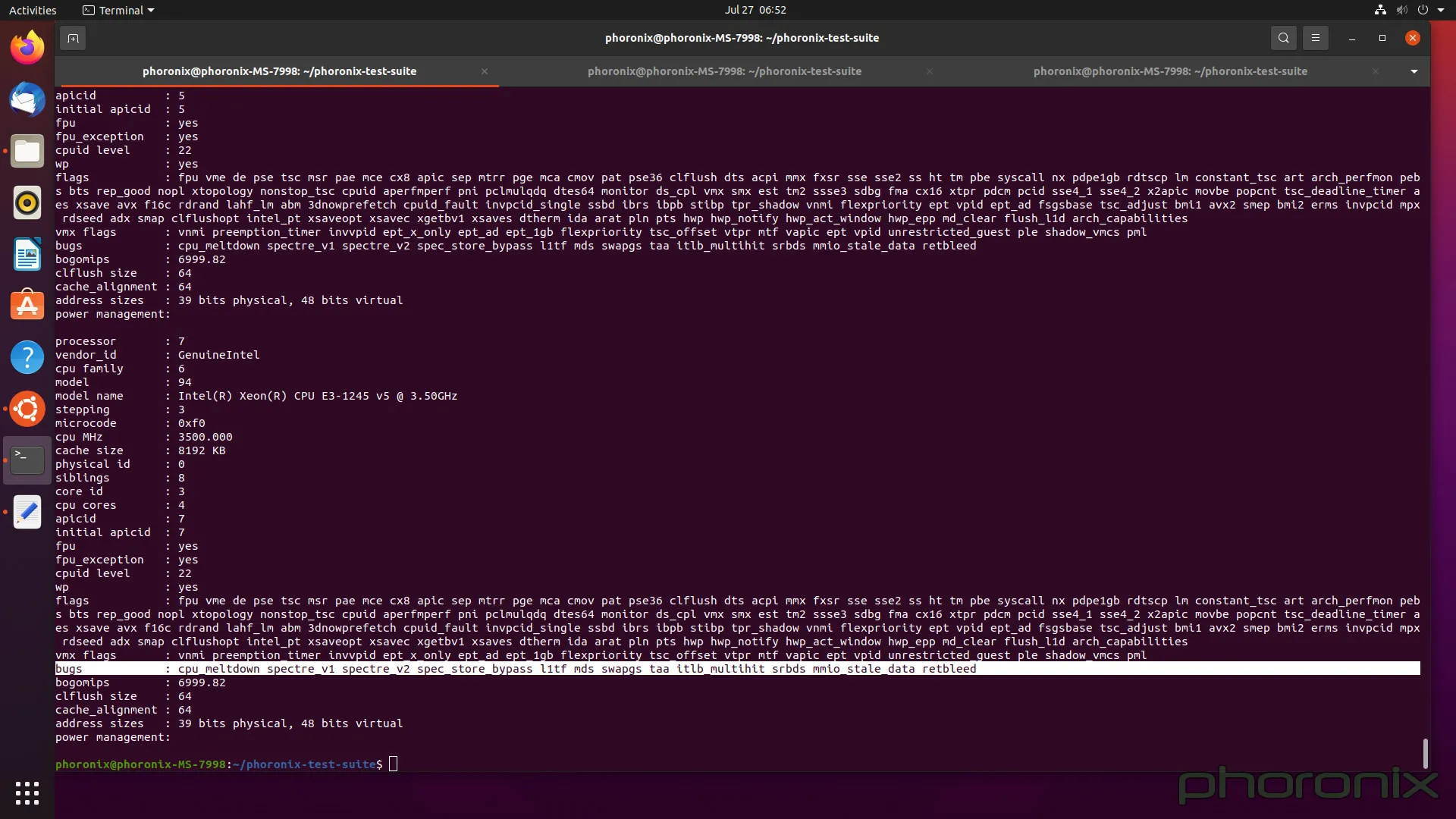Close the terminal window

1412,38
